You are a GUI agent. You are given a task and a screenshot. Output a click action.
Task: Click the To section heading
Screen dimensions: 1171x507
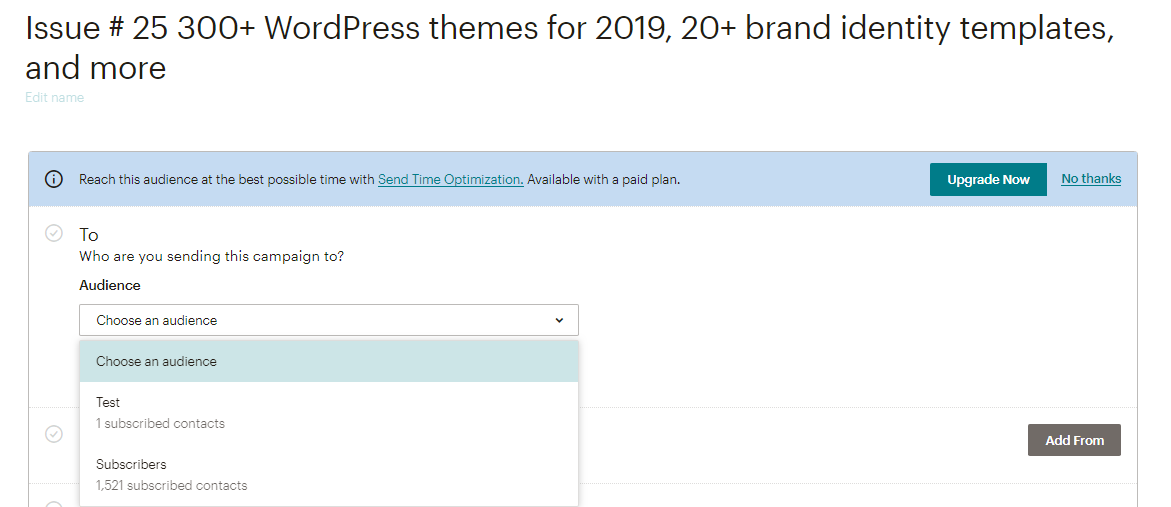click(x=89, y=234)
